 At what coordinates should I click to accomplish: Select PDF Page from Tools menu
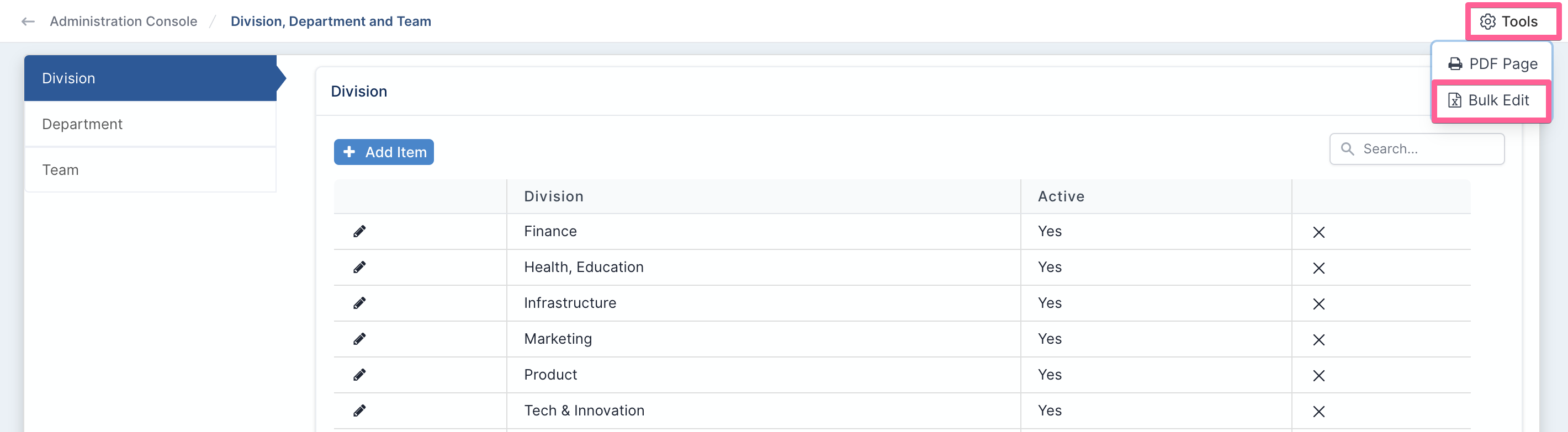click(x=1492, y=64)
